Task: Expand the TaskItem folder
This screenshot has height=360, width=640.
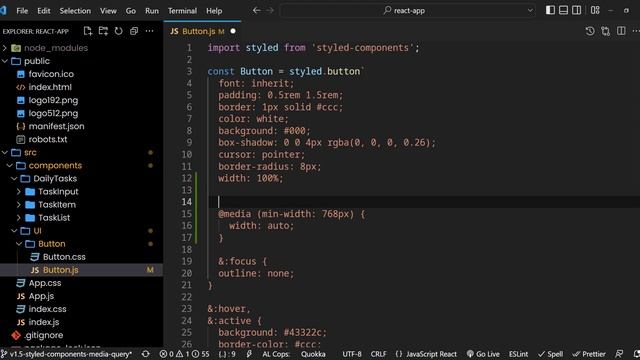Action: point(19,204)
